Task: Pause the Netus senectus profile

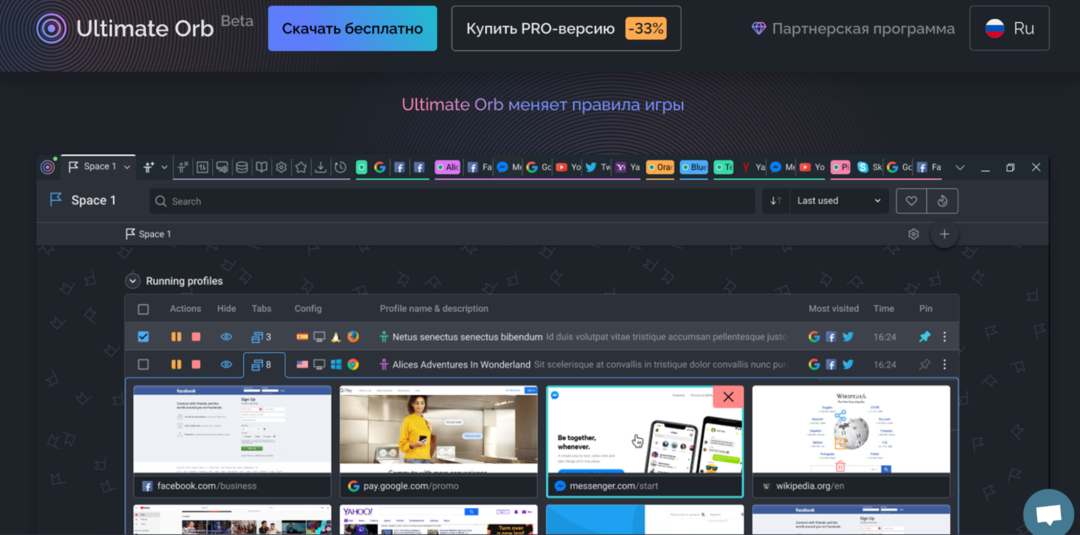Action: (x=176, y=337)
